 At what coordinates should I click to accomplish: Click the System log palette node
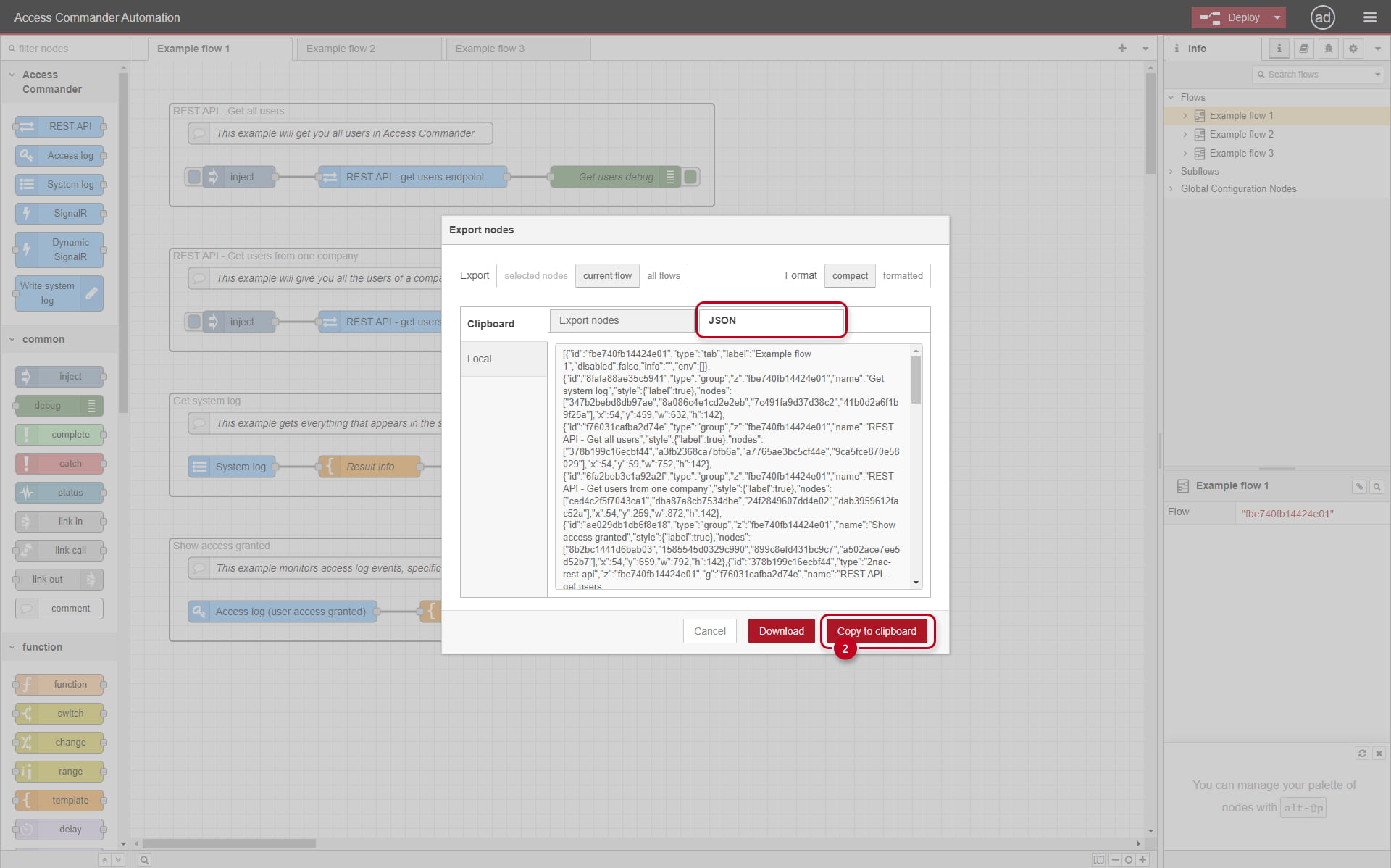click(x=59, y=184)
